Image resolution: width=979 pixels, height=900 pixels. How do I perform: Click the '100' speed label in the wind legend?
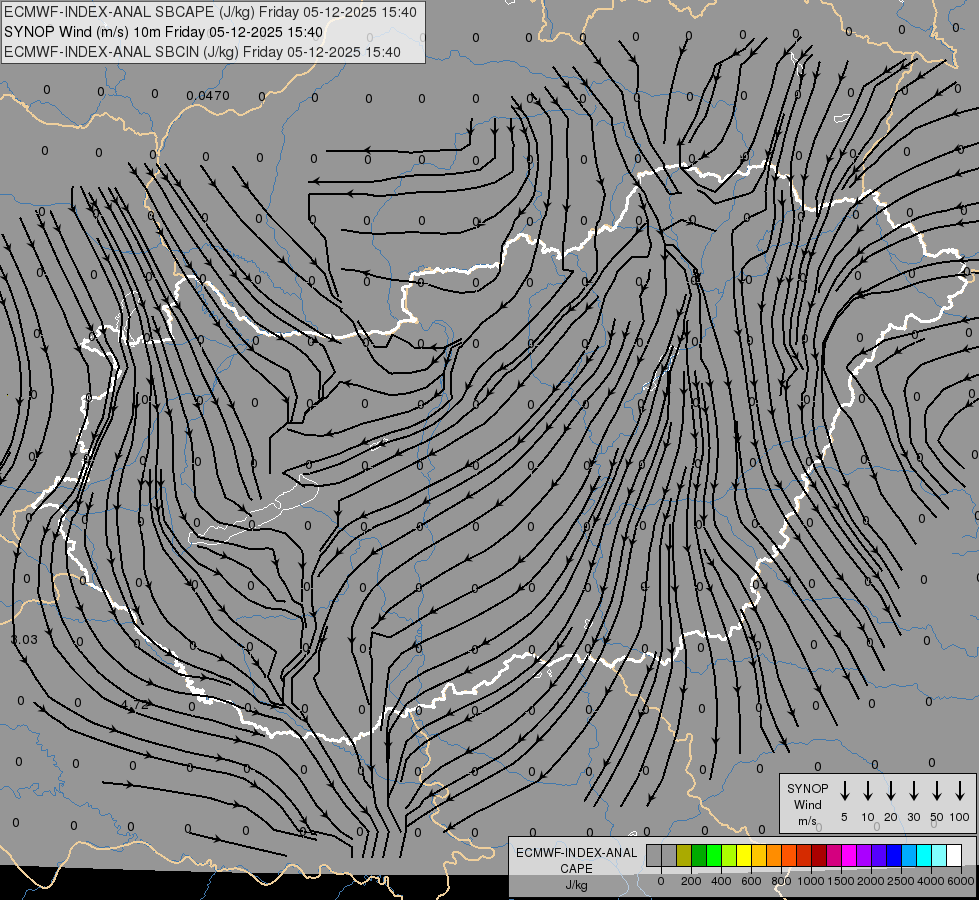pos(960,817)
